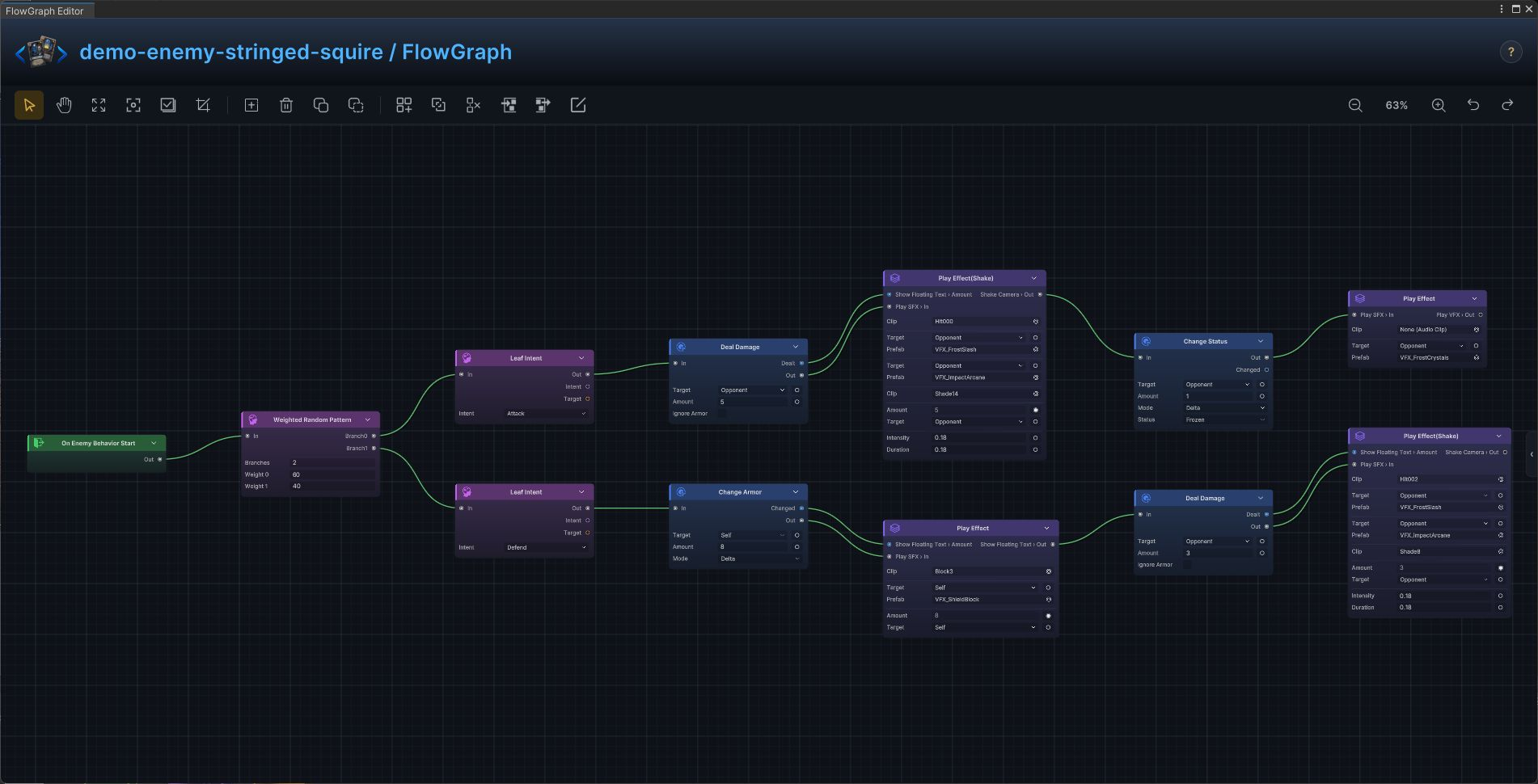Toggle Ignore Armor on Amount 5 Deal Damage
The height and width of the screenshot is (784, 1538).
(x=722, y=413)
